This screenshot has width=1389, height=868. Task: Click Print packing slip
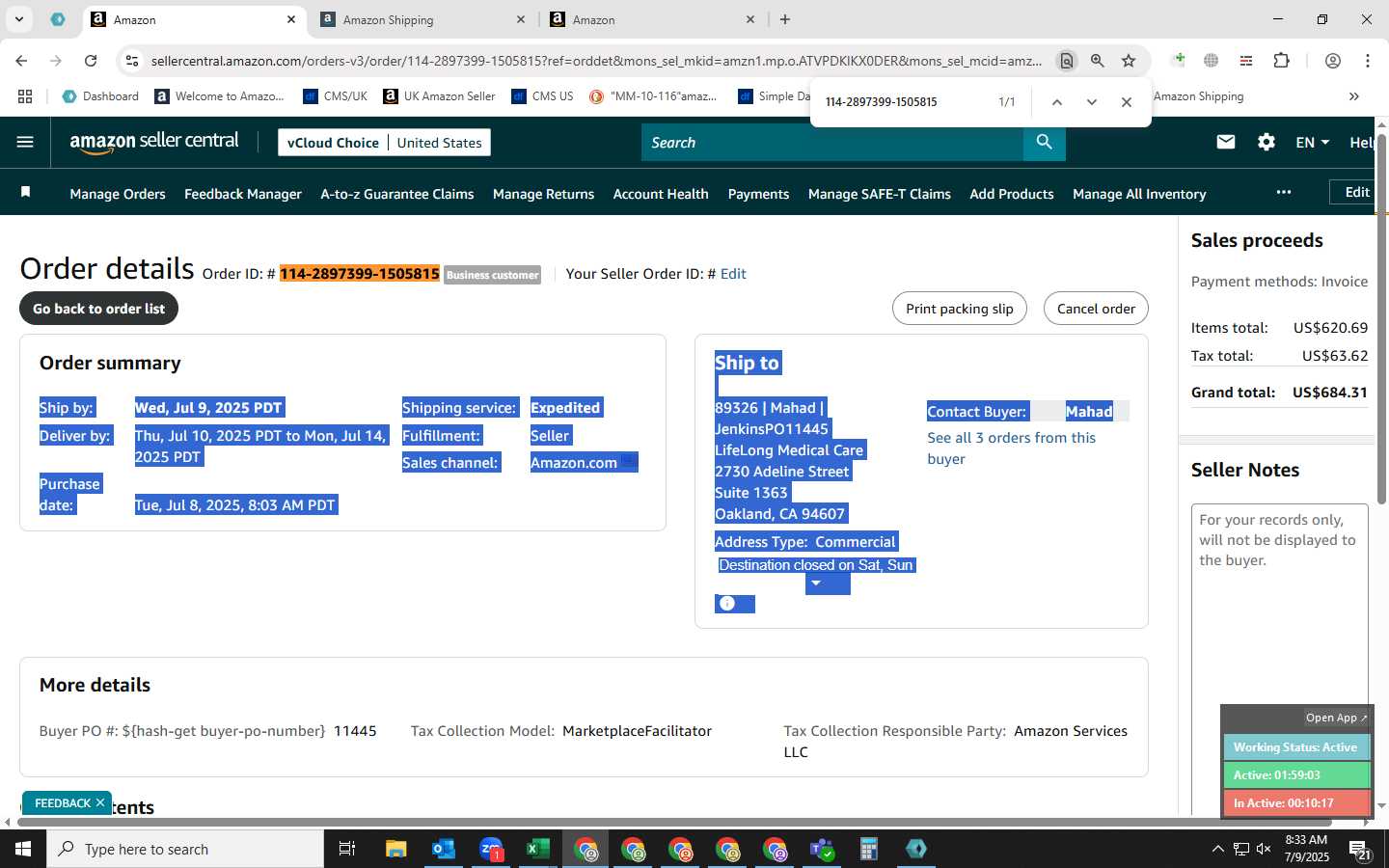(960, 309)
